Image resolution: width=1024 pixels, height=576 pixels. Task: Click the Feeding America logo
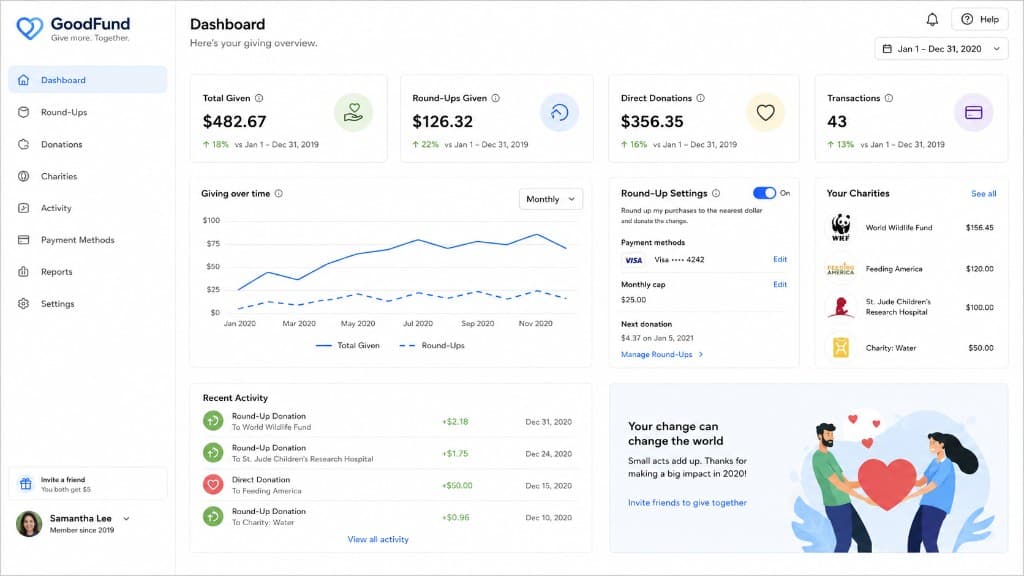[x=841, y=268]
